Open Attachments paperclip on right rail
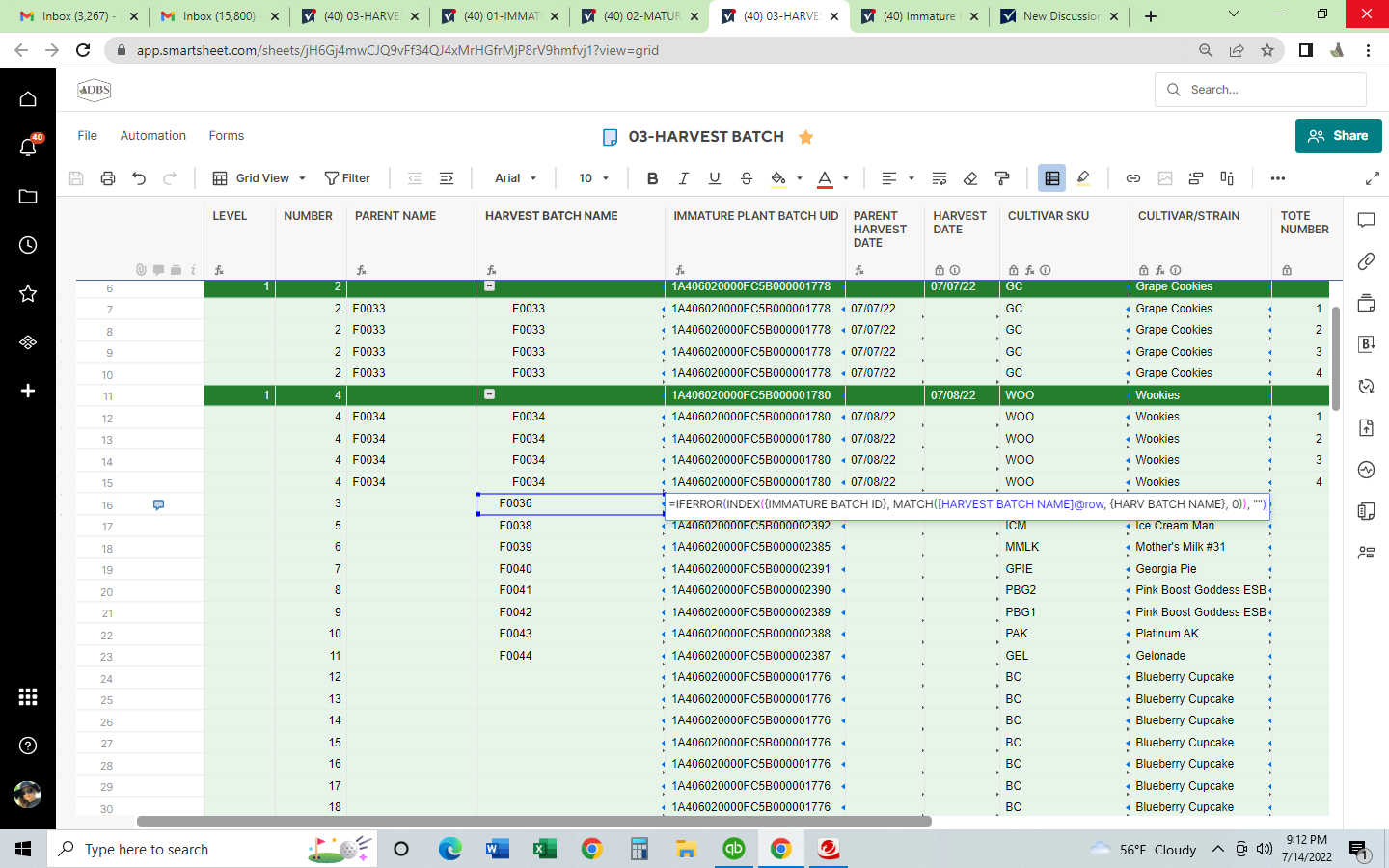1389x868 pixels. click(x=1366, y=261)
